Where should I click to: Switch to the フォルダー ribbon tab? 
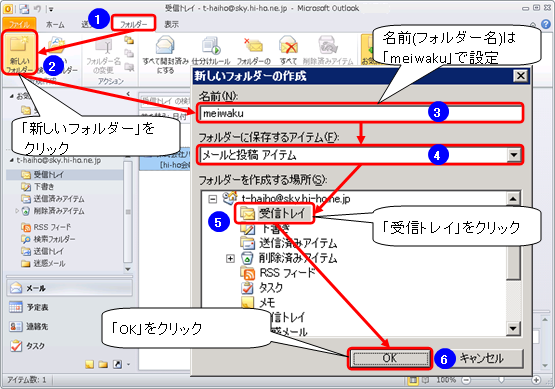click(x=134, y=24)
